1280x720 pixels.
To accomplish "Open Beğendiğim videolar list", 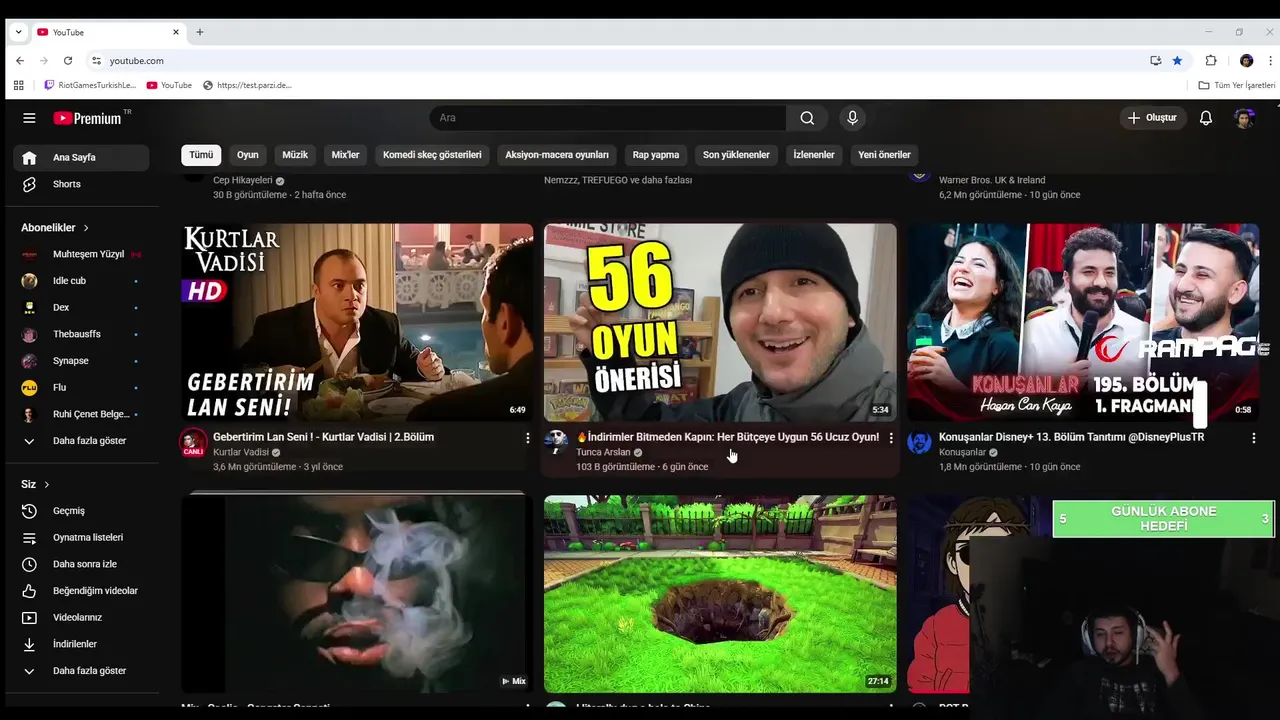I will 81,591.
